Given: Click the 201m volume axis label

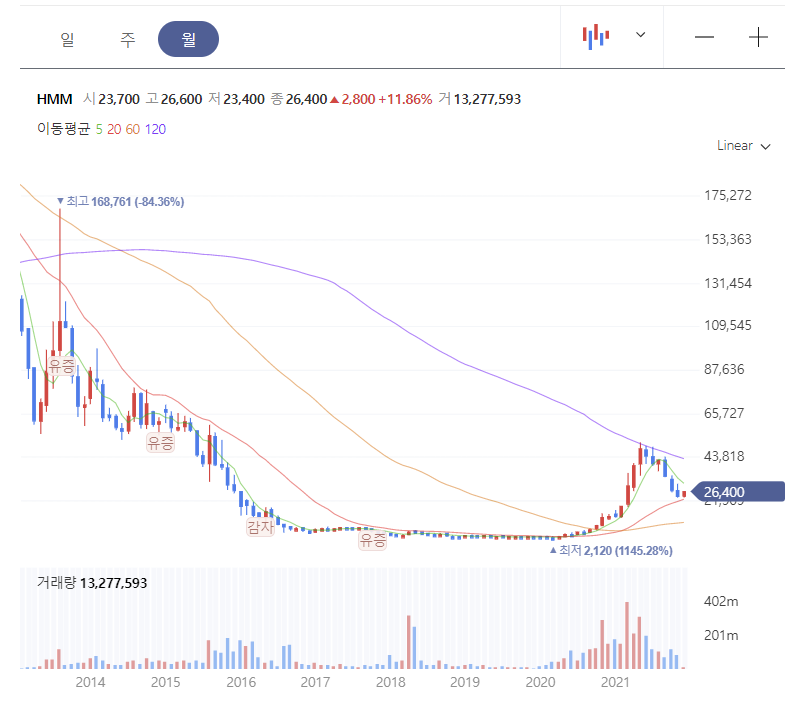Looking at the screenshot, I should 721,635.
